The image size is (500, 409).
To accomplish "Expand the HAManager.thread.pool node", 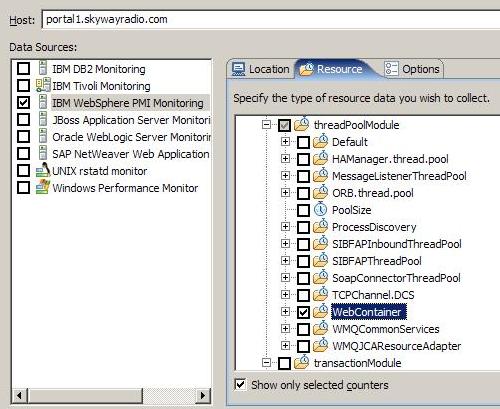I will (285, 159).
